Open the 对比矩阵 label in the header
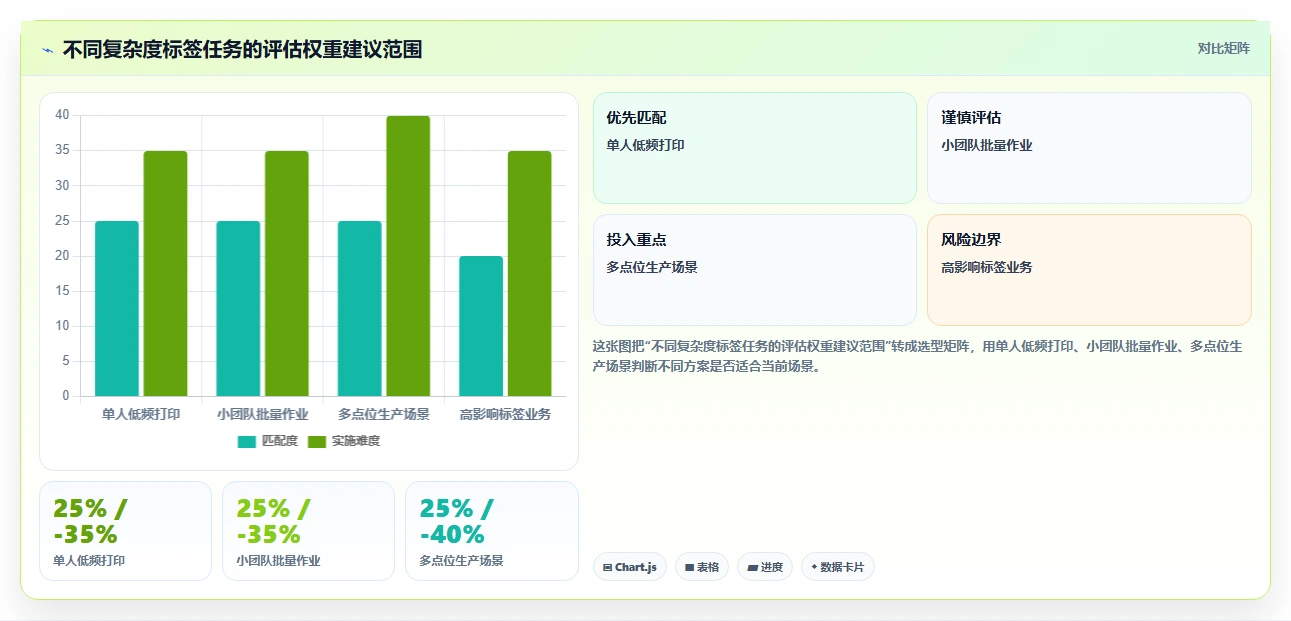The width and height of the screenshot is (1291, 621). [1224, 48]
